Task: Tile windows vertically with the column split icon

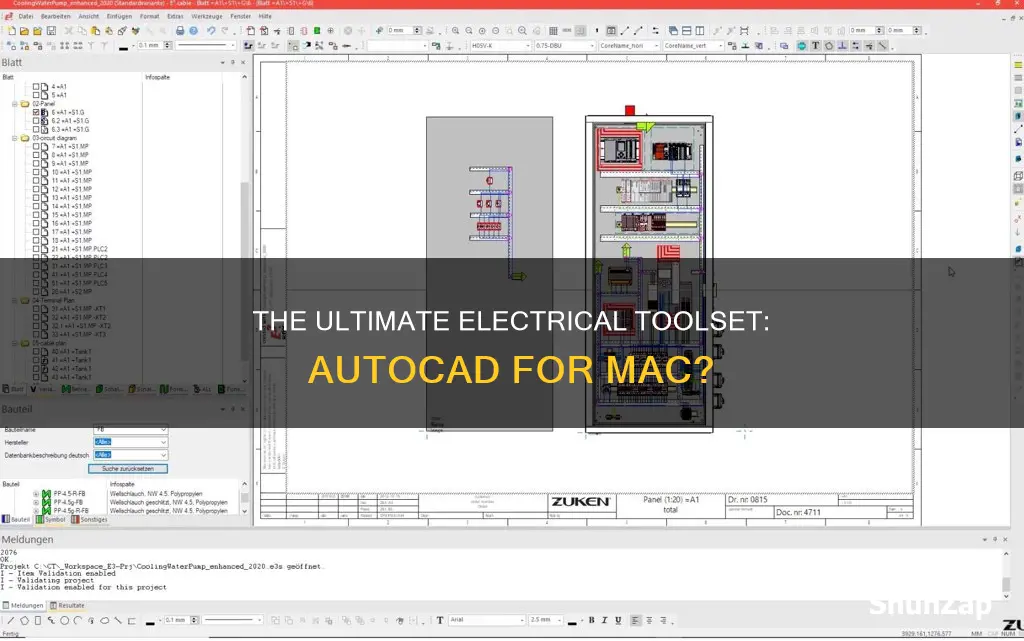Action: 699,31
